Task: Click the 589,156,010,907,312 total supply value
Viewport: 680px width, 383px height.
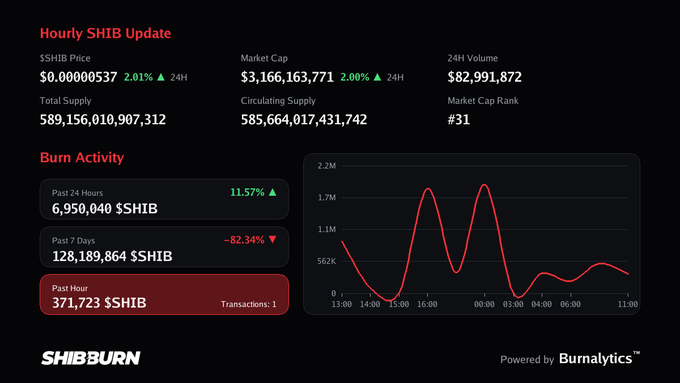Action: click(x=103, y=120)
